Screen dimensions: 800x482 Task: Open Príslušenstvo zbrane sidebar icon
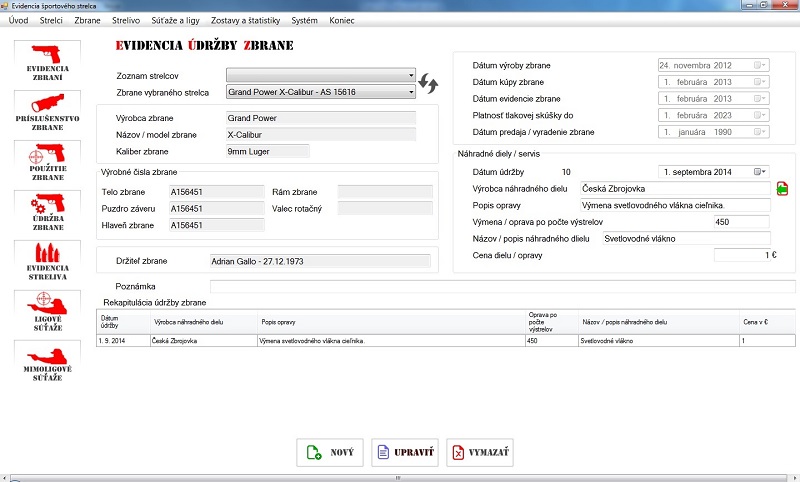(x=46, y=112)
